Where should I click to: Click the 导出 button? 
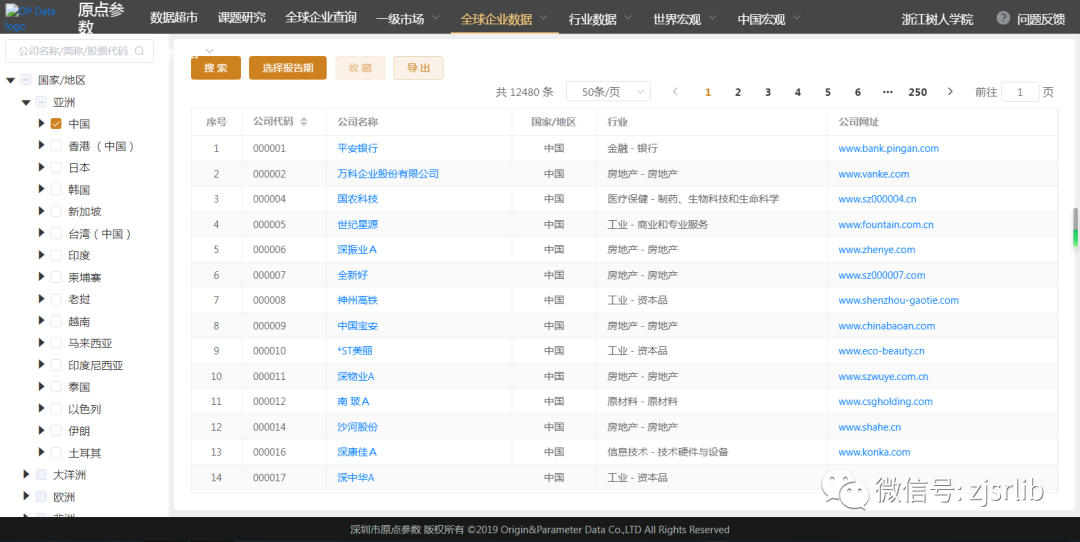point(418,67)
